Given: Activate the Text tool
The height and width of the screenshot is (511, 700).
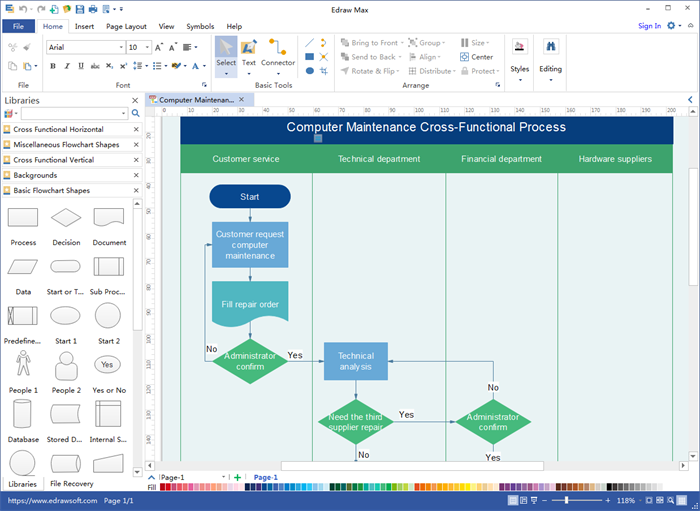Looking at the screenshot, I should 249,52.
